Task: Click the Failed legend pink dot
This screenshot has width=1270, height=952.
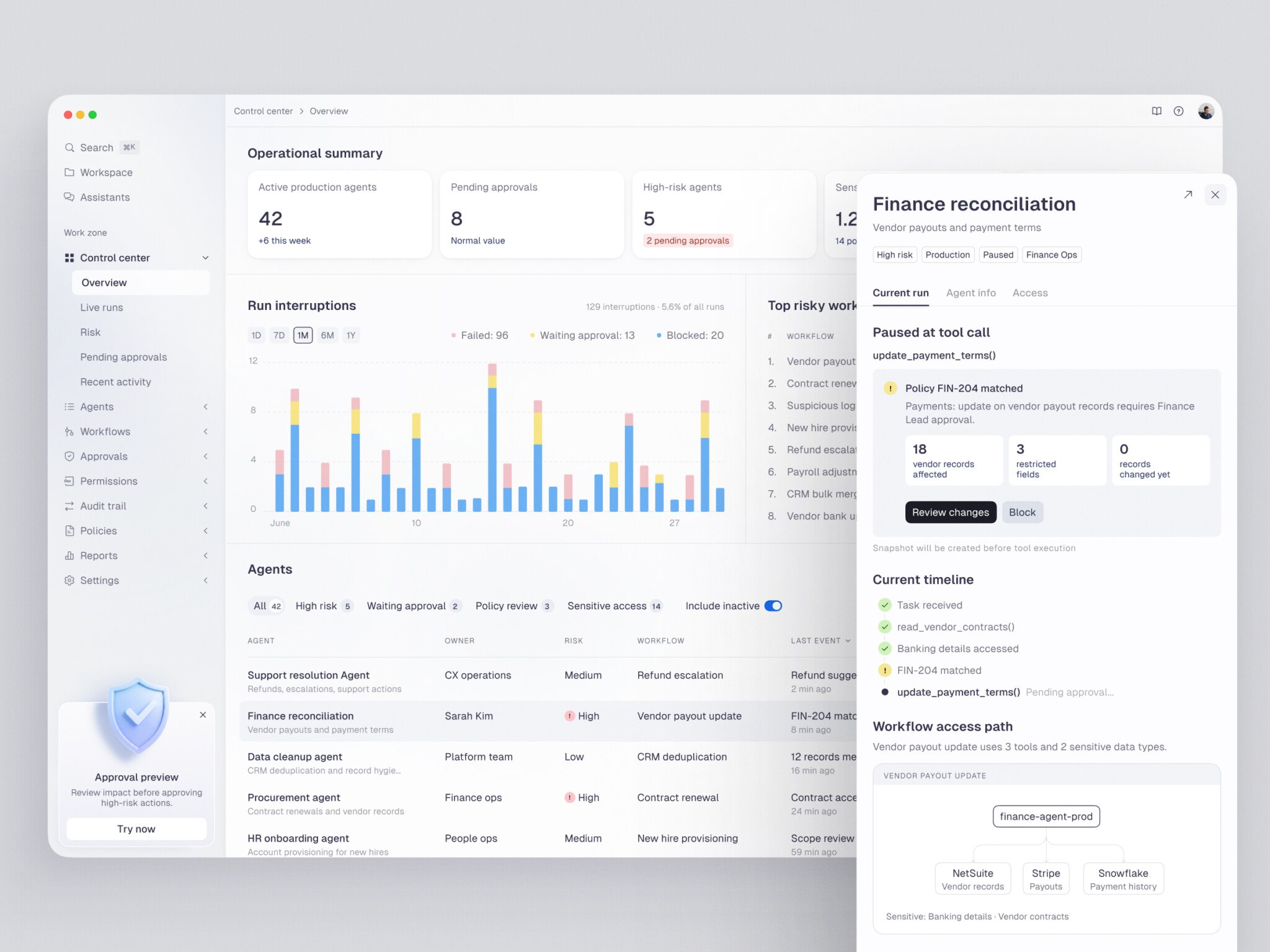Action: pos(453,335)
